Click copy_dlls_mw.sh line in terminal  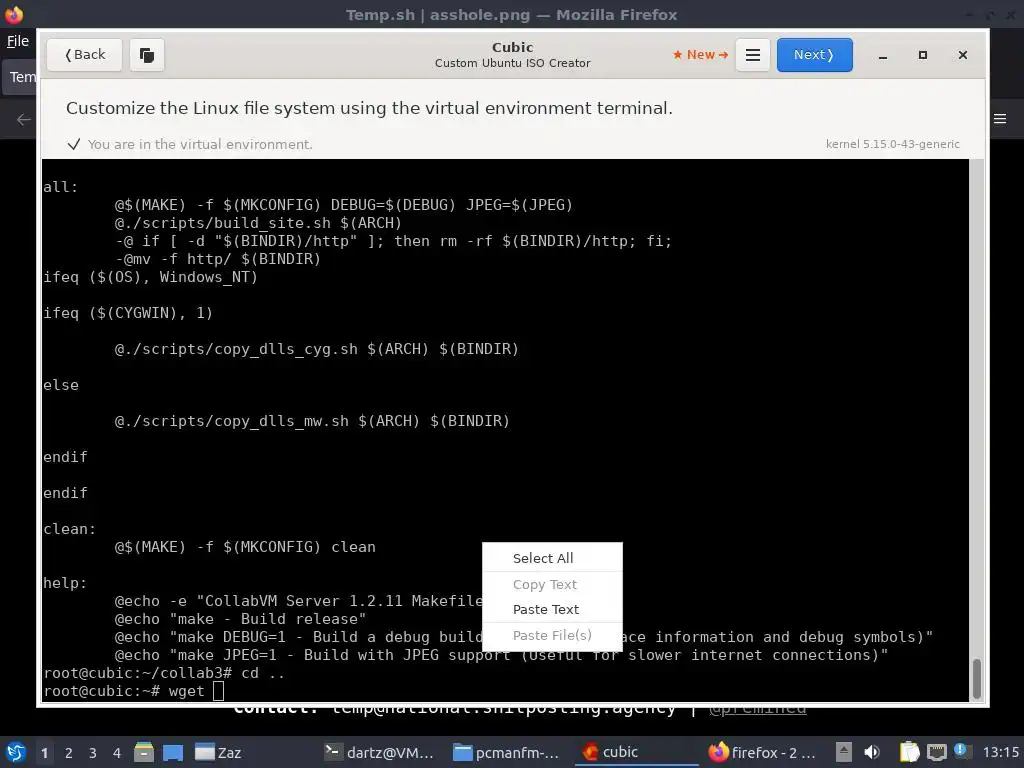coord(312,421)
